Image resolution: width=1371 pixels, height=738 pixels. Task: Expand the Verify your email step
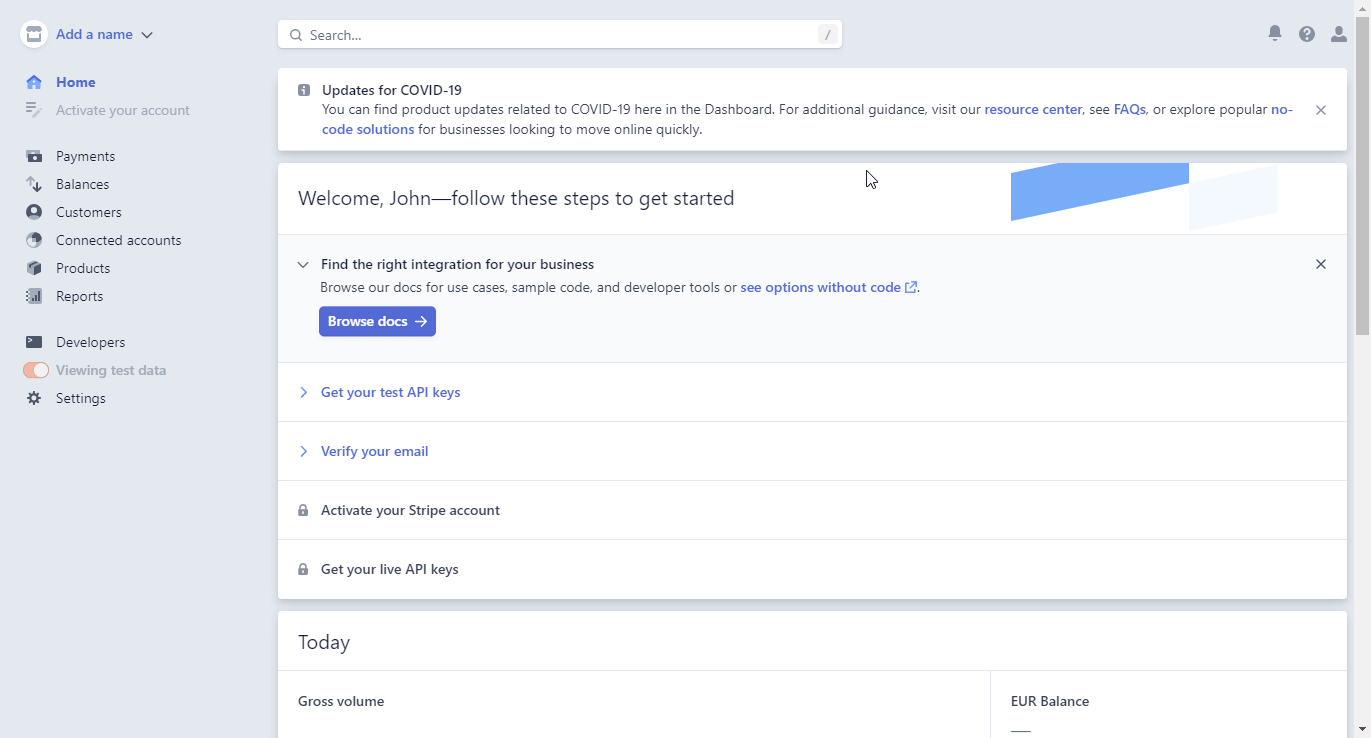point(375,451)
